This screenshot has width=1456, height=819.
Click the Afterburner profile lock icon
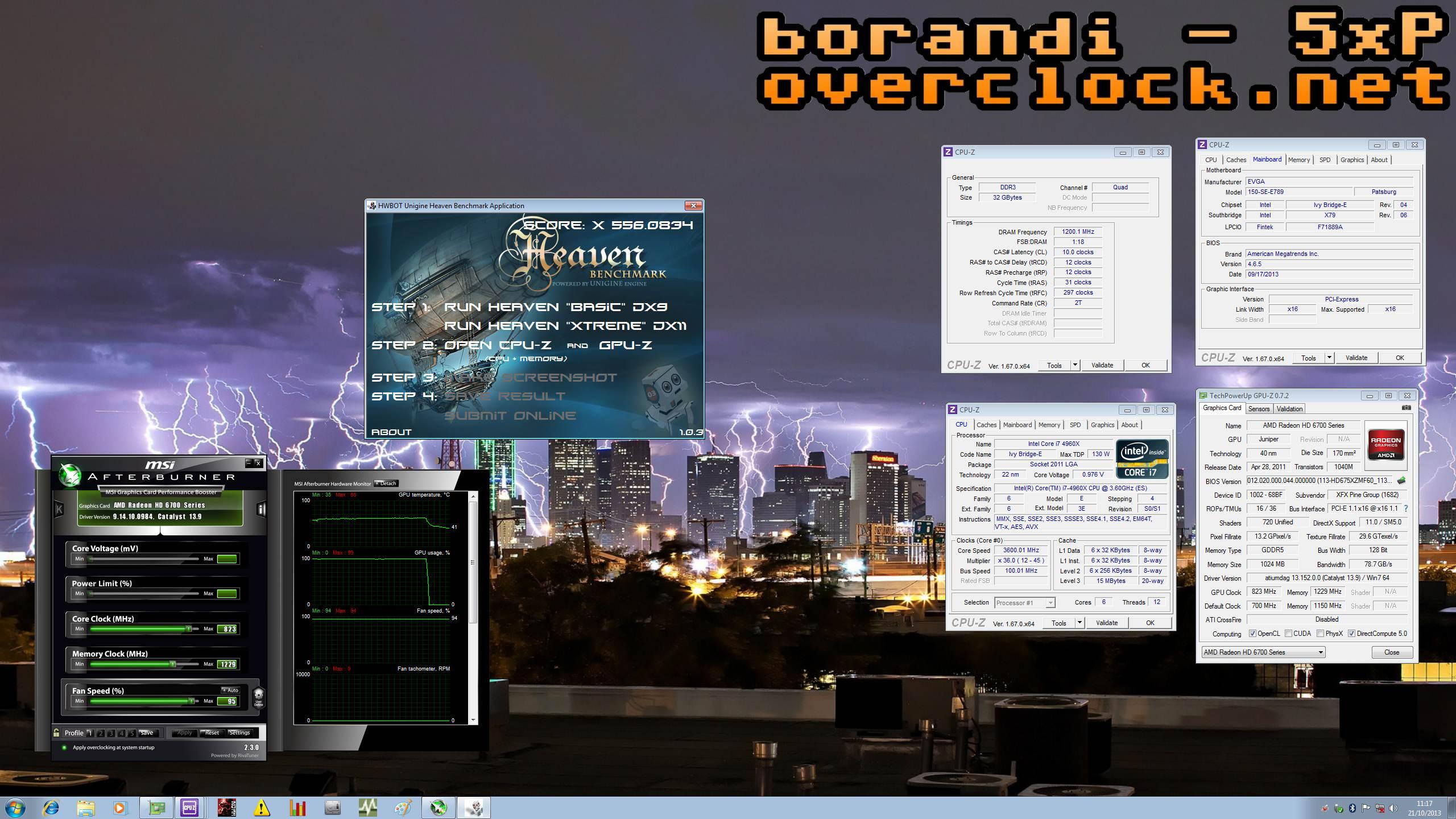[56, 733]
